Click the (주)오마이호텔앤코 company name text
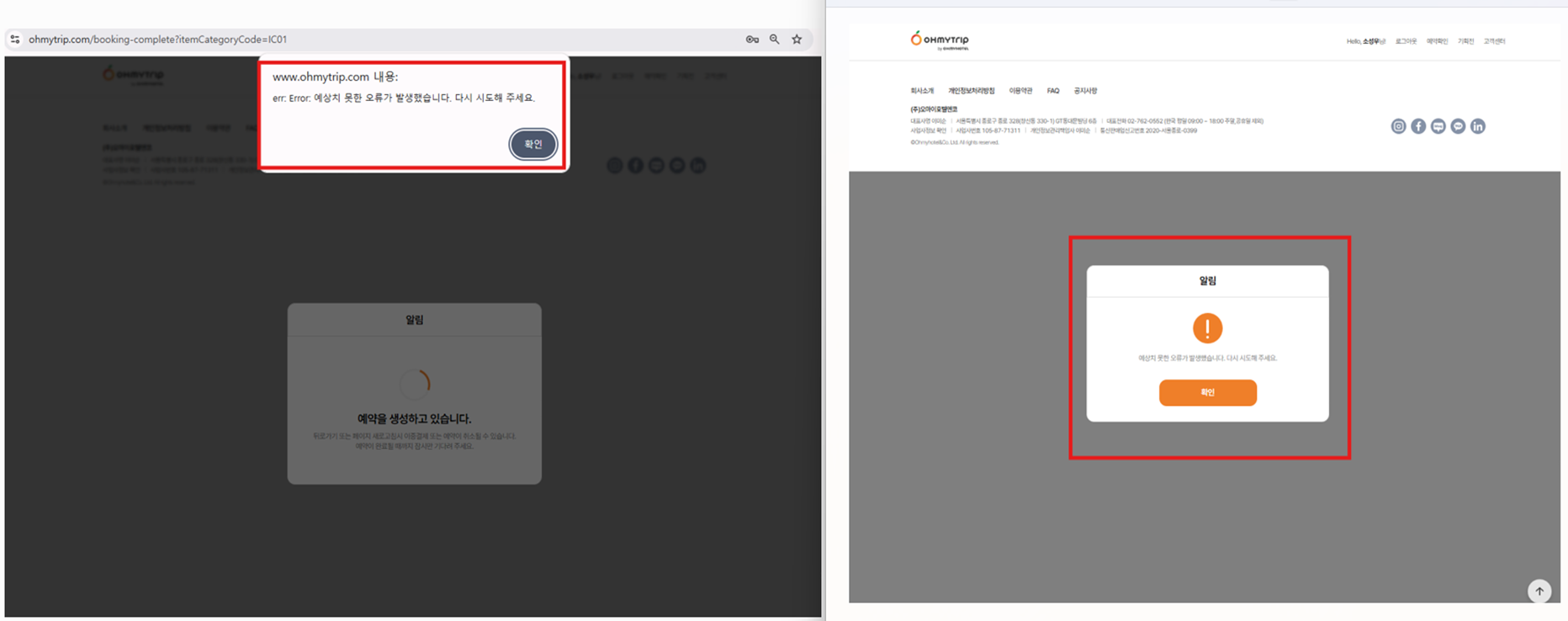Image resolution: width=1568 pixels, height=621 pixels. pos(934,109)
